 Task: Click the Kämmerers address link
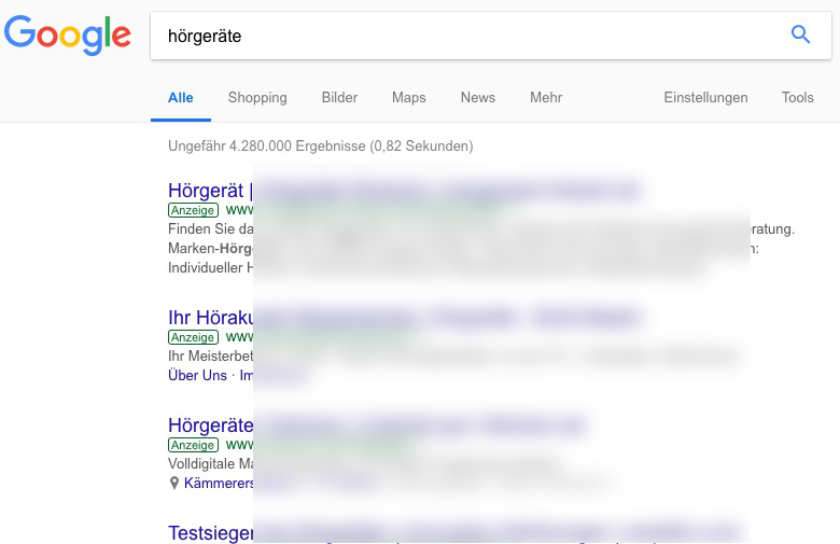pos(219,483)
